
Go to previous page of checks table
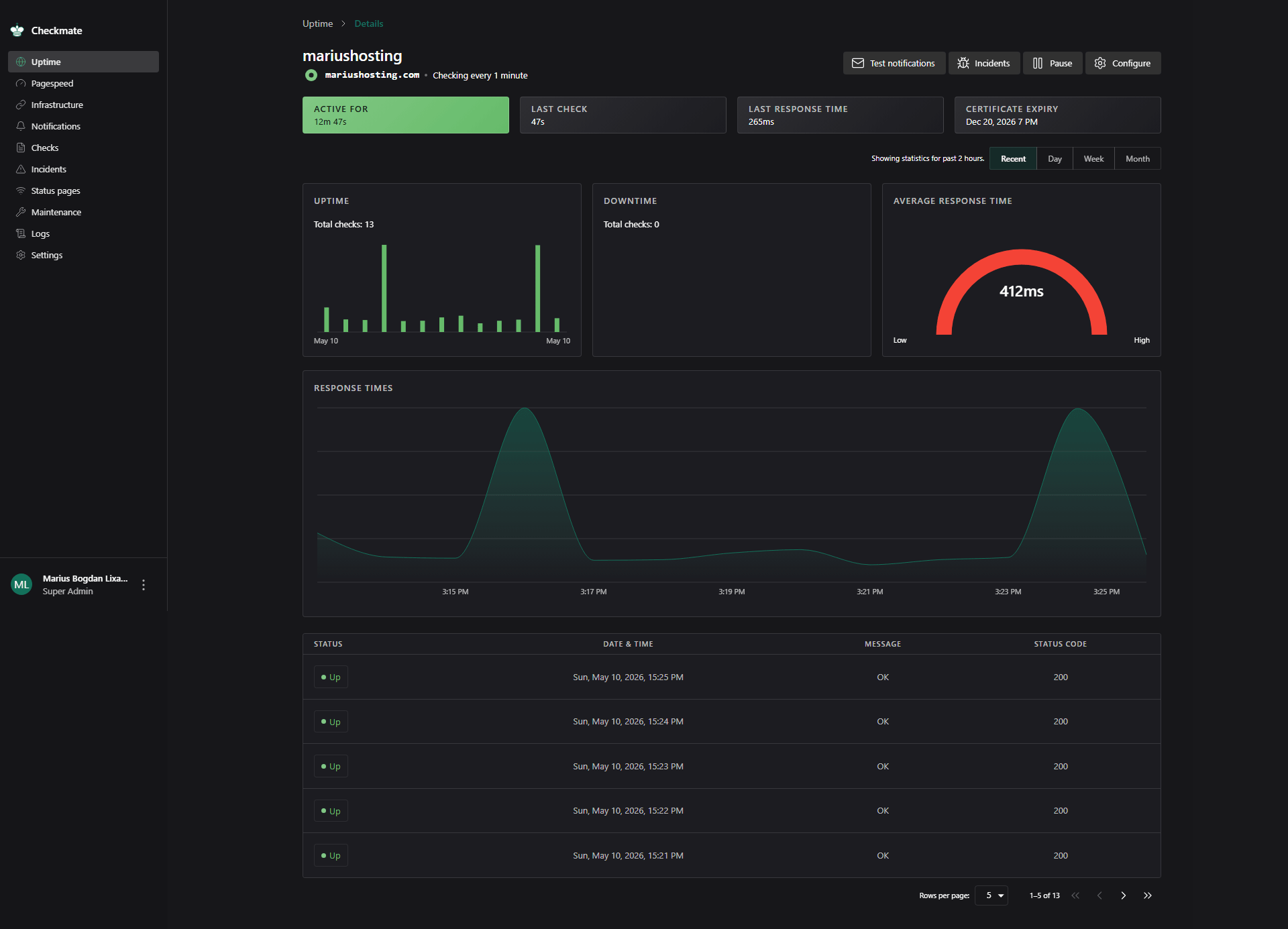click(1099, 895)
